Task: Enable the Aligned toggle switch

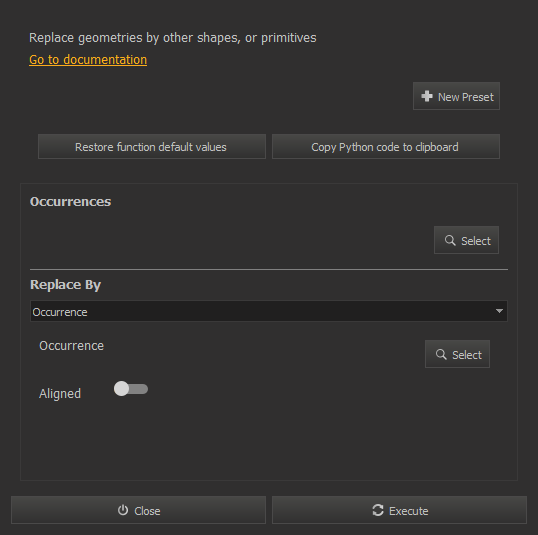Action: pos(131,389)
